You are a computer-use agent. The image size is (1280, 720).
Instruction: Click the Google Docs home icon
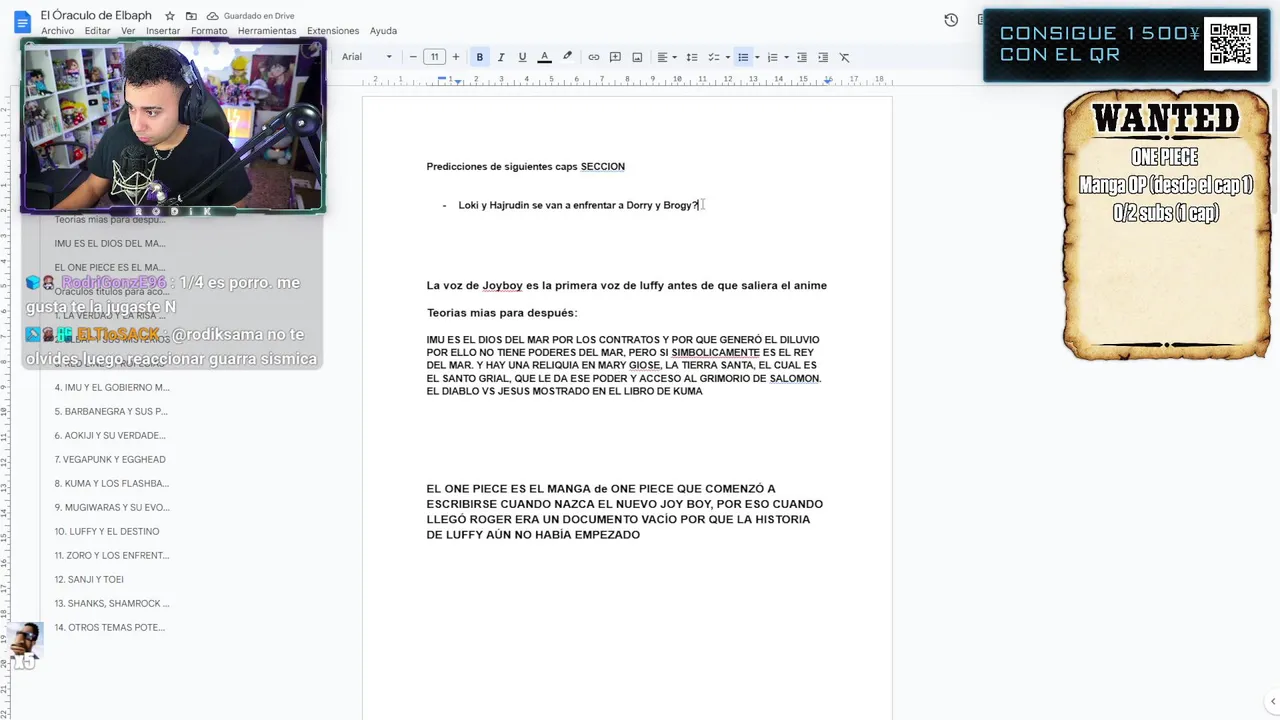click(21, 21)
